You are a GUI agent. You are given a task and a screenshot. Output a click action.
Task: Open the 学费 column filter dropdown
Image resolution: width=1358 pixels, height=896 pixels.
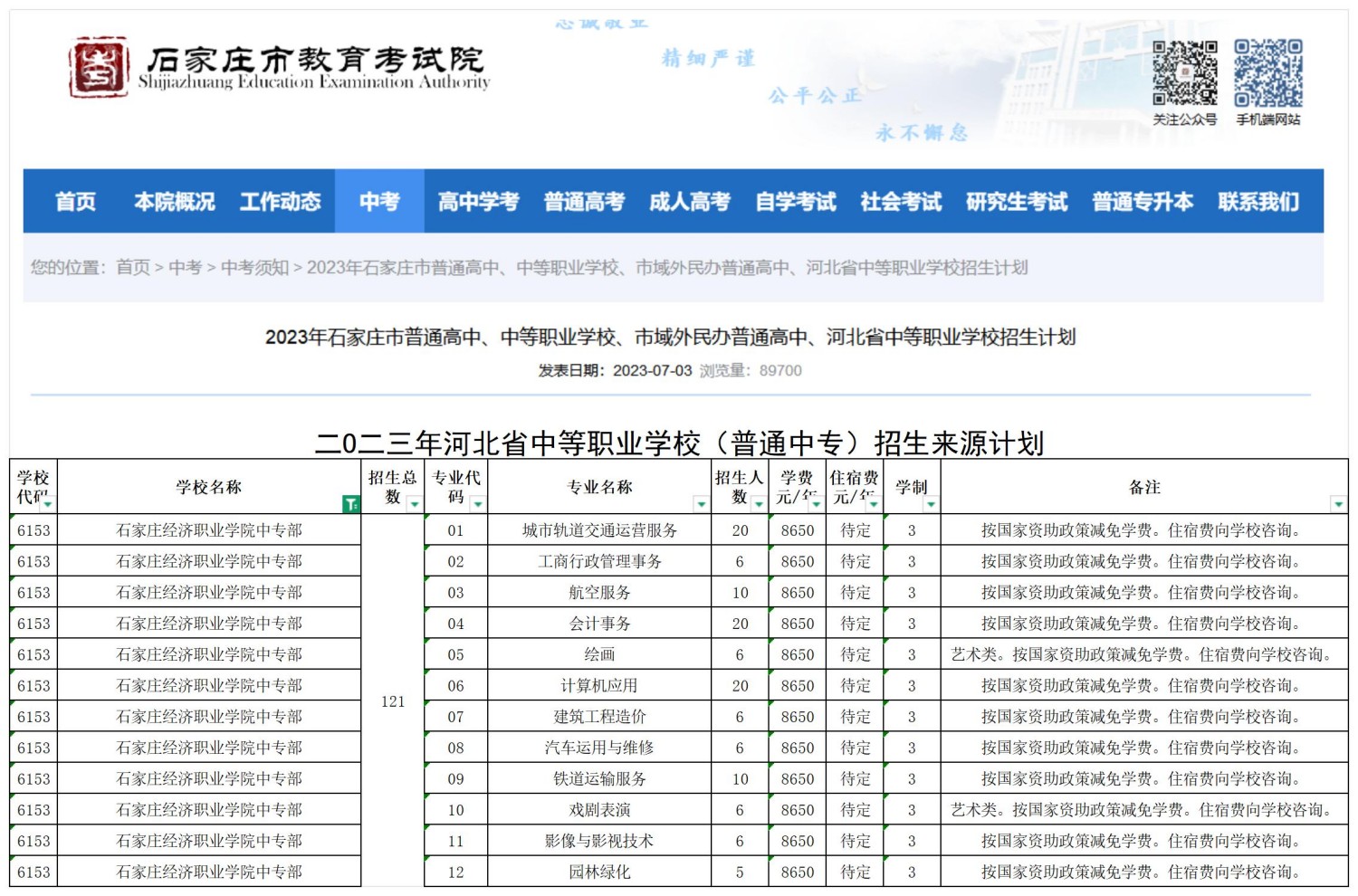pos(816,504)
